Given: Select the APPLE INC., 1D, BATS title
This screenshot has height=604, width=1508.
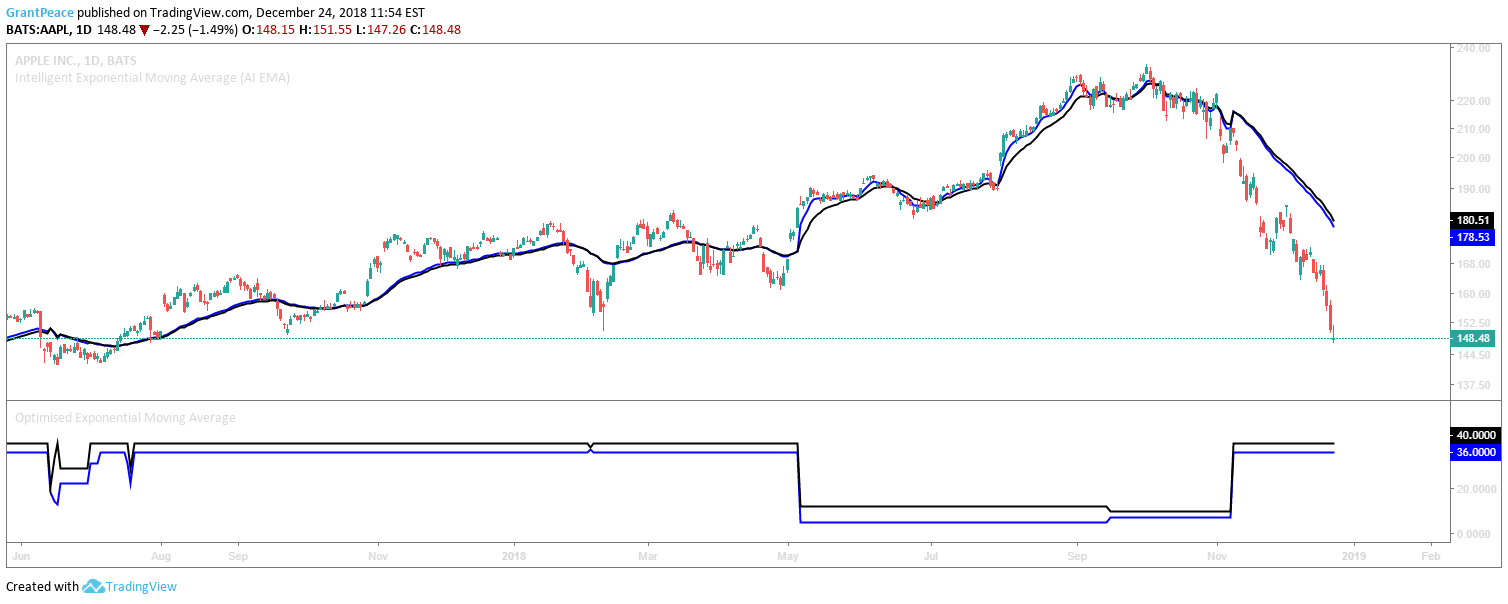Looking at the screenshot, I should pyautogui.click(x=76, y=61).
